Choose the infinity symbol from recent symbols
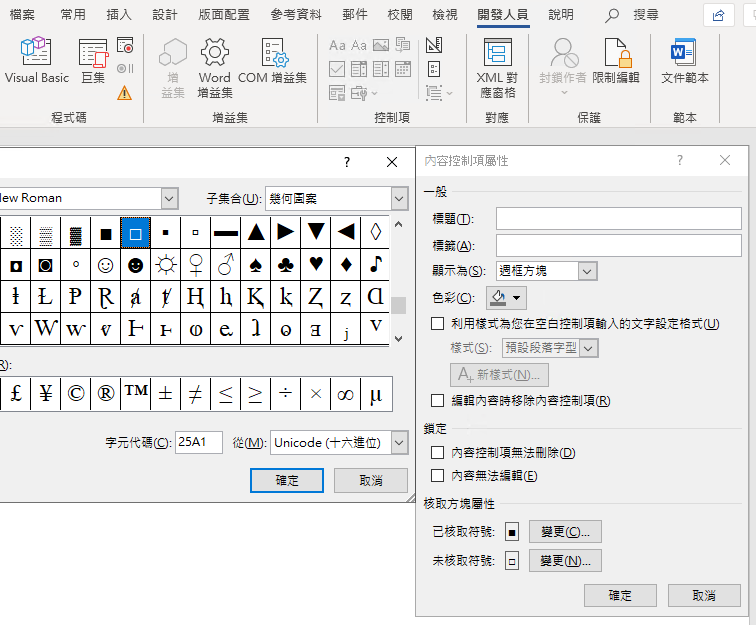This screenshot has width=756, height=625. click(x=346, y=394)
